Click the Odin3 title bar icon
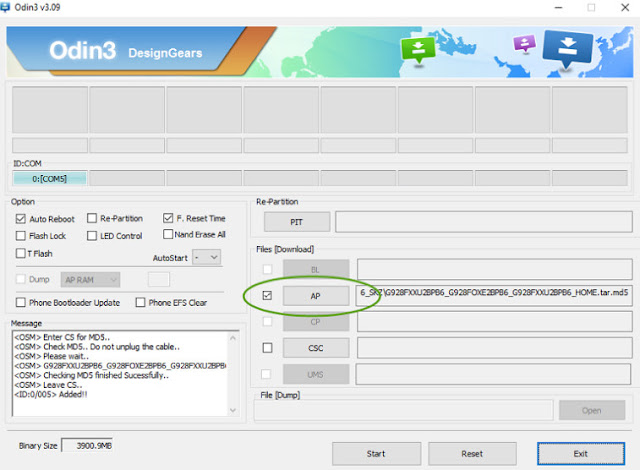The height and width of the screenshot is (470, 640). click(5, 7)
